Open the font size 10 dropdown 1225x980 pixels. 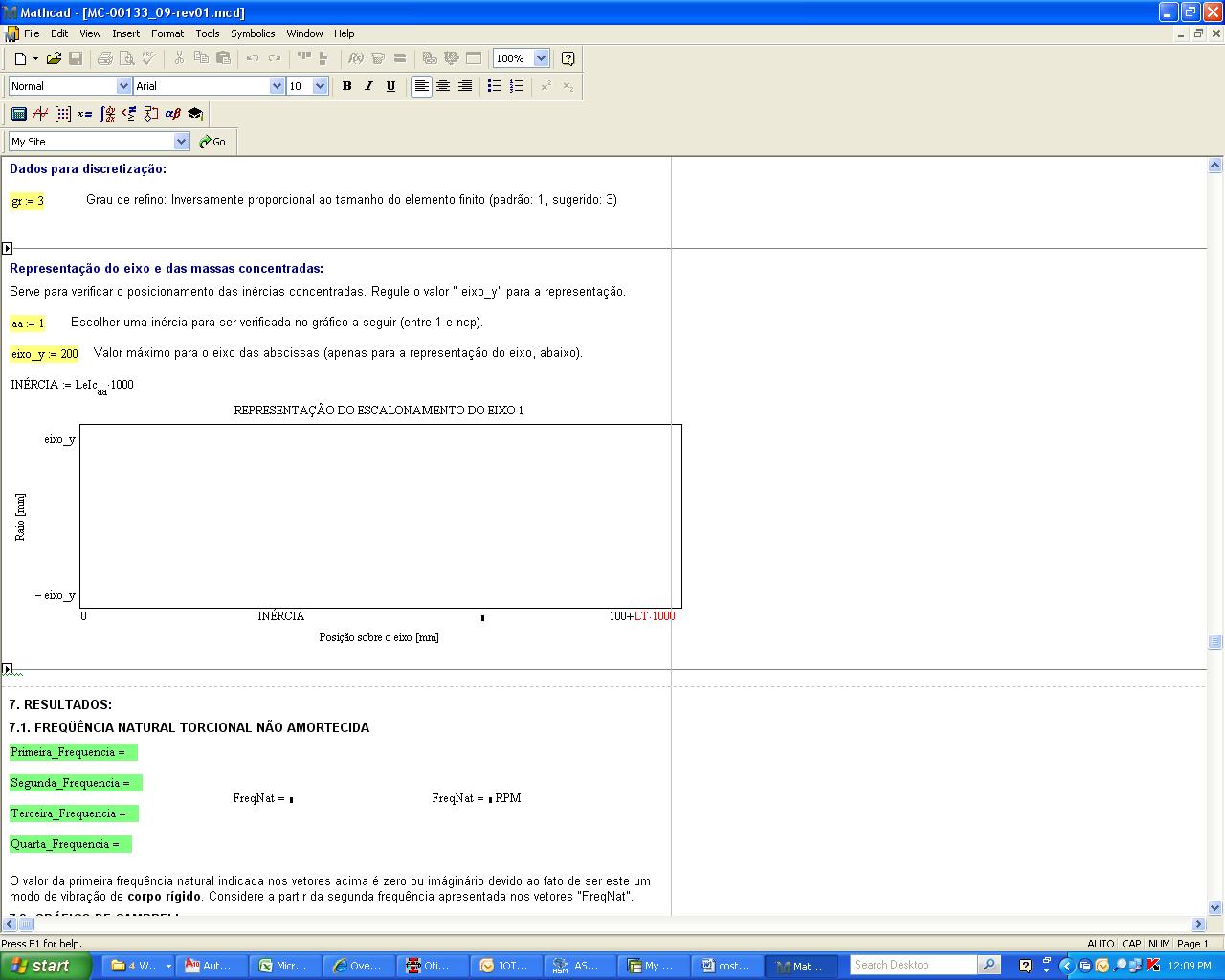click(x=320, y=86)
